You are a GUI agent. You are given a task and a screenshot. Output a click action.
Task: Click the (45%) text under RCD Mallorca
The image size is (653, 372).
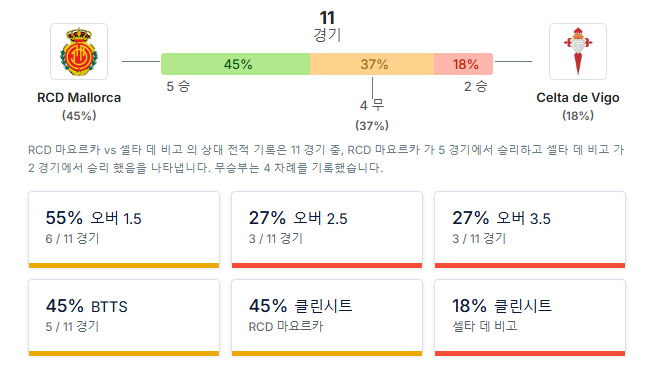(x=79, y=115)
